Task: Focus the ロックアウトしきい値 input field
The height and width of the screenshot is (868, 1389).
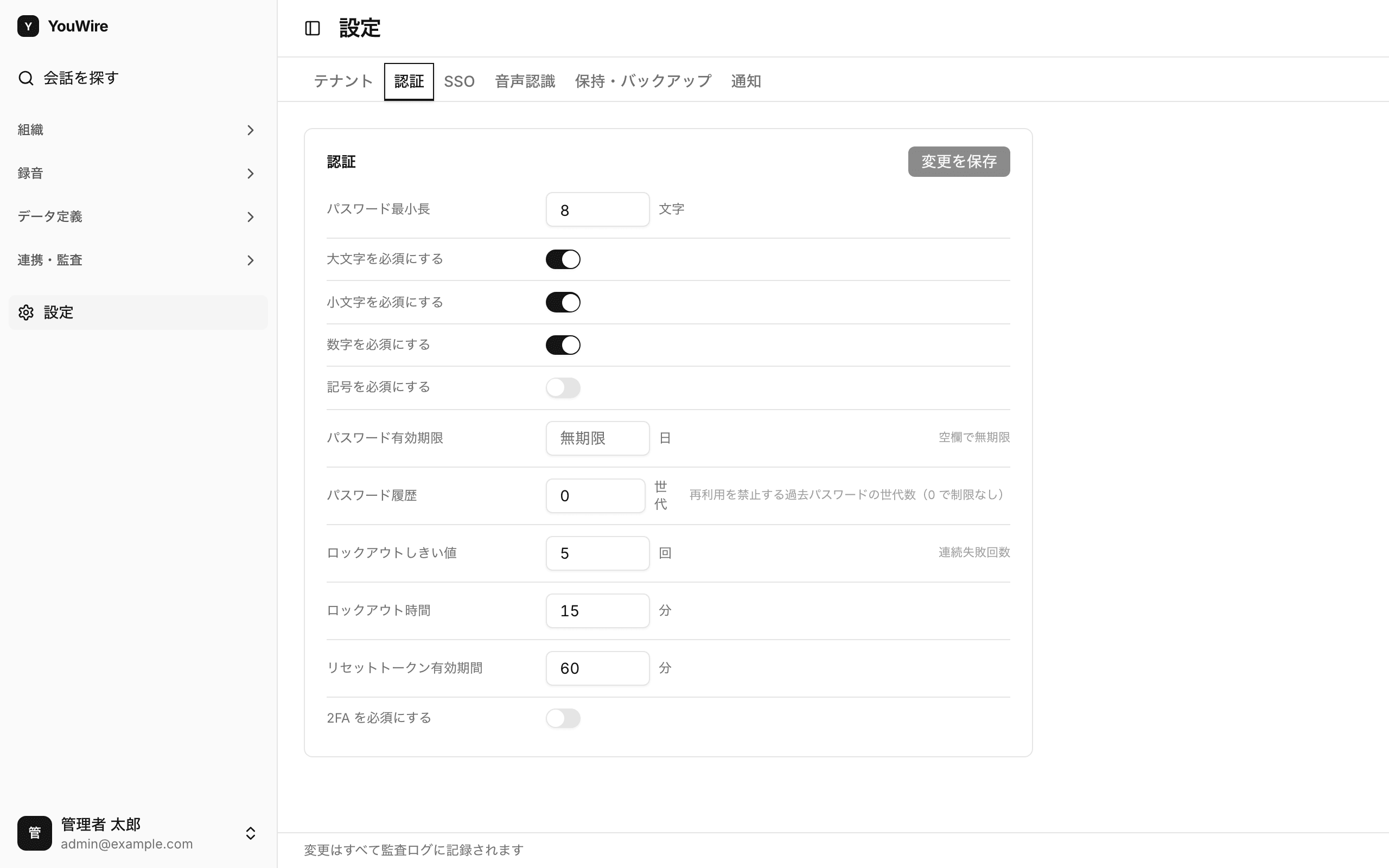Action: coord(597,553)
